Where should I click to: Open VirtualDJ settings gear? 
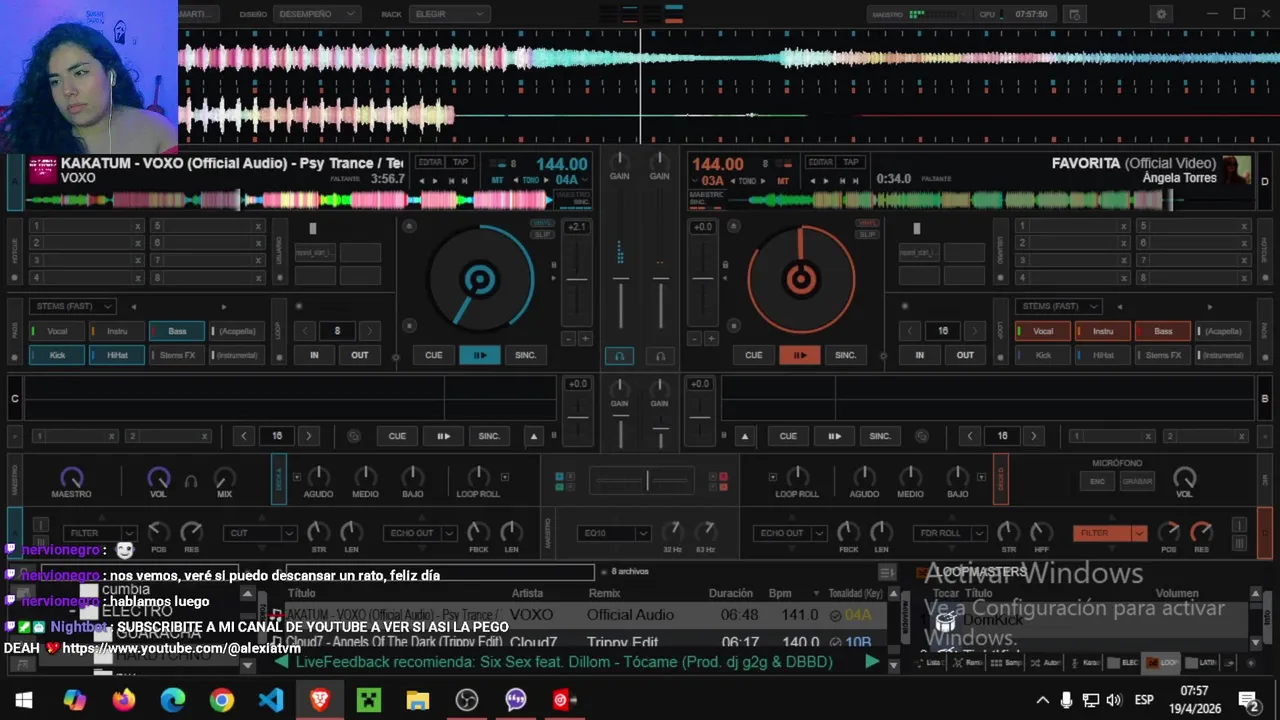[x=1161, y=14]
